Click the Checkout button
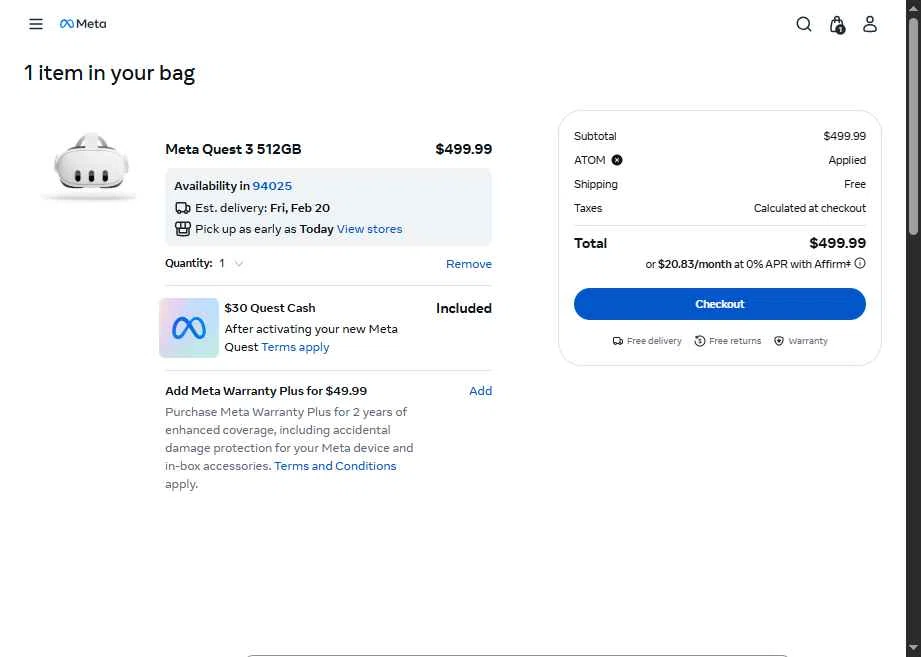The width and height of the screenshot is (921, 657). point(720,304)
